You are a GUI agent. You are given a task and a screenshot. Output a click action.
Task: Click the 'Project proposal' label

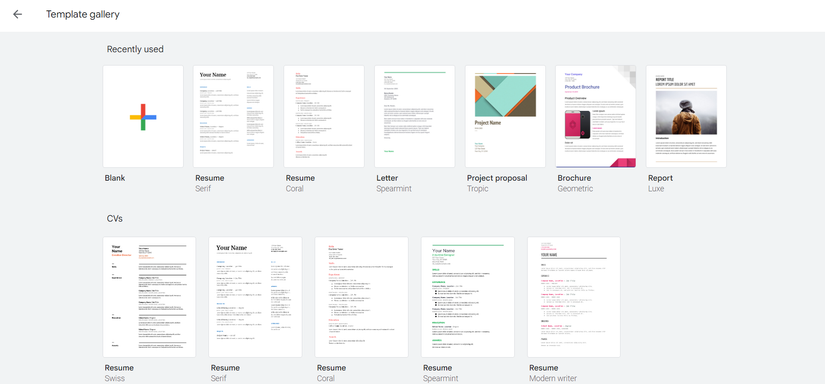pyautogui.click(x=497, y=178)
